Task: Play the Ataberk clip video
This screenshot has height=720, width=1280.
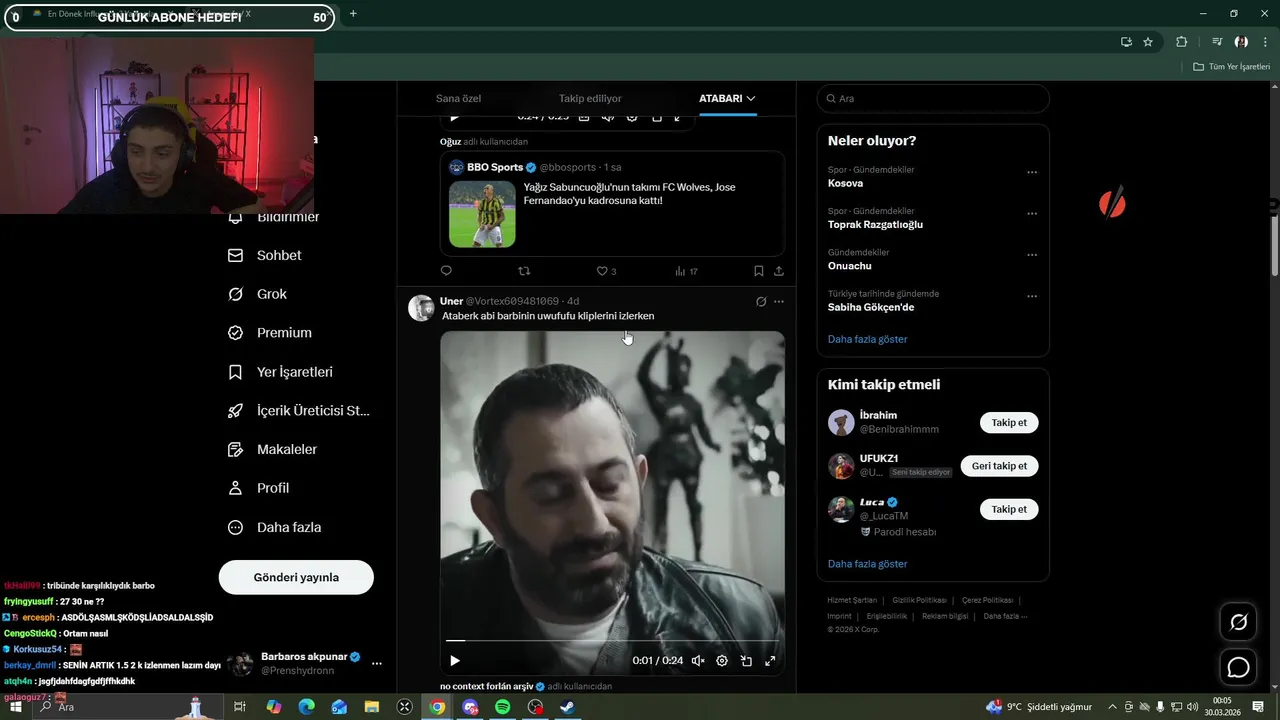Action: tap(455, 661)
